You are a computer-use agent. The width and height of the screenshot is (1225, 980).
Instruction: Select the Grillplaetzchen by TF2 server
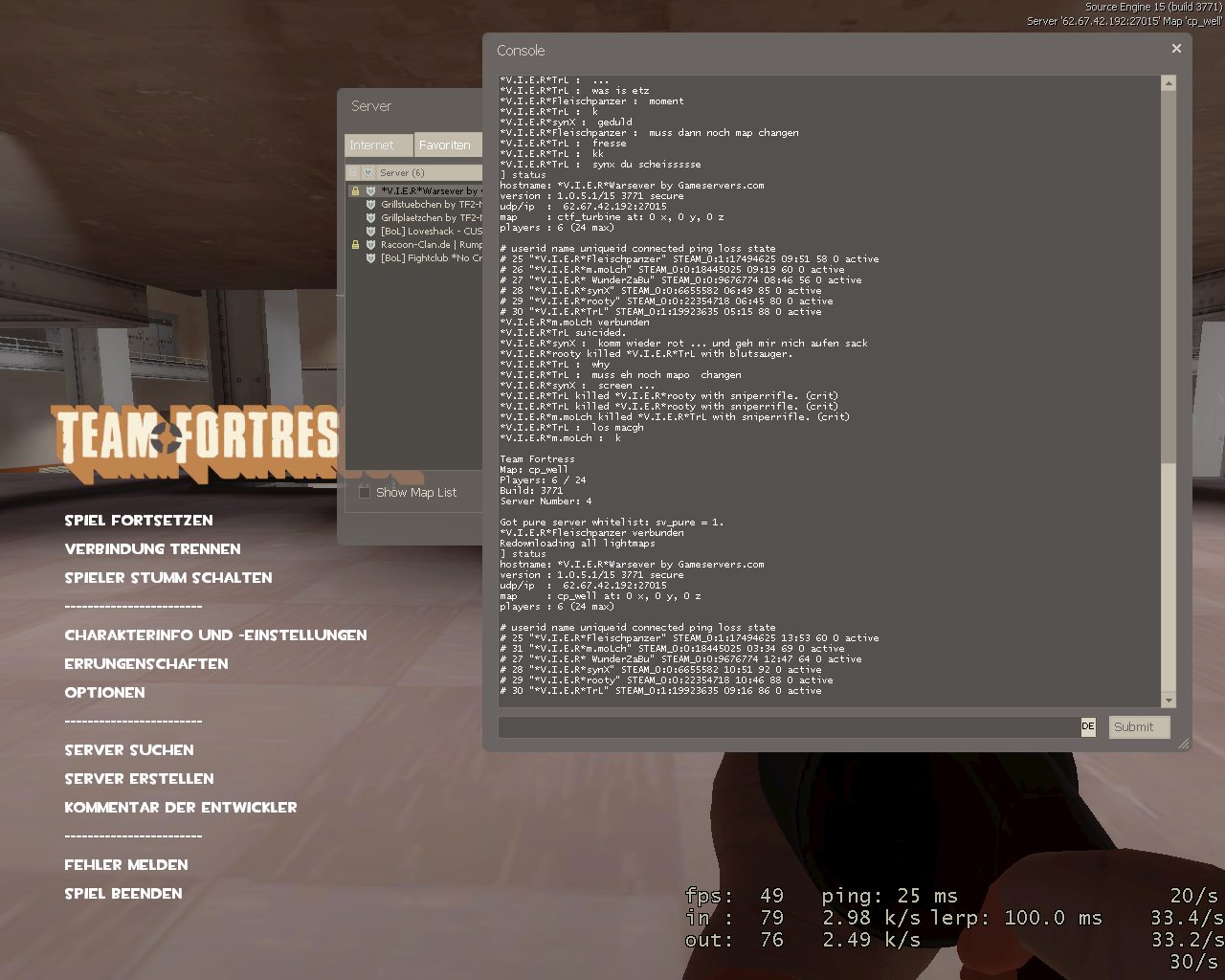[x=414, y=217]
